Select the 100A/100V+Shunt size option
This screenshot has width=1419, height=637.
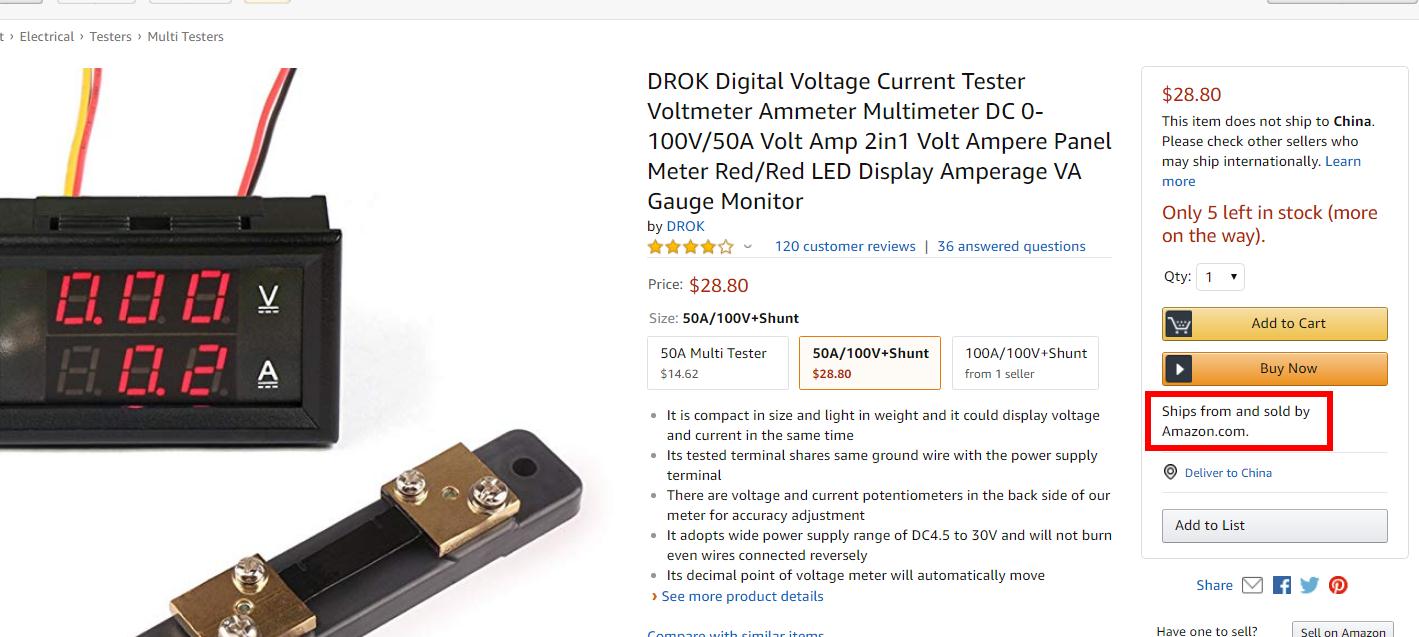coord(1025,362)
